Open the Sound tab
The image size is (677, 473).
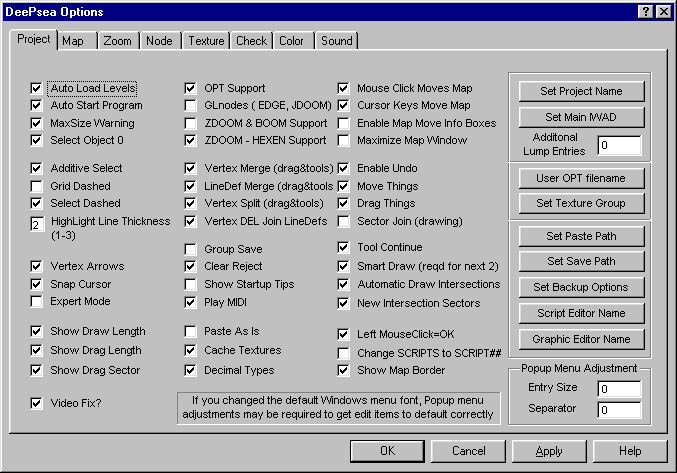tap(337, 41)
